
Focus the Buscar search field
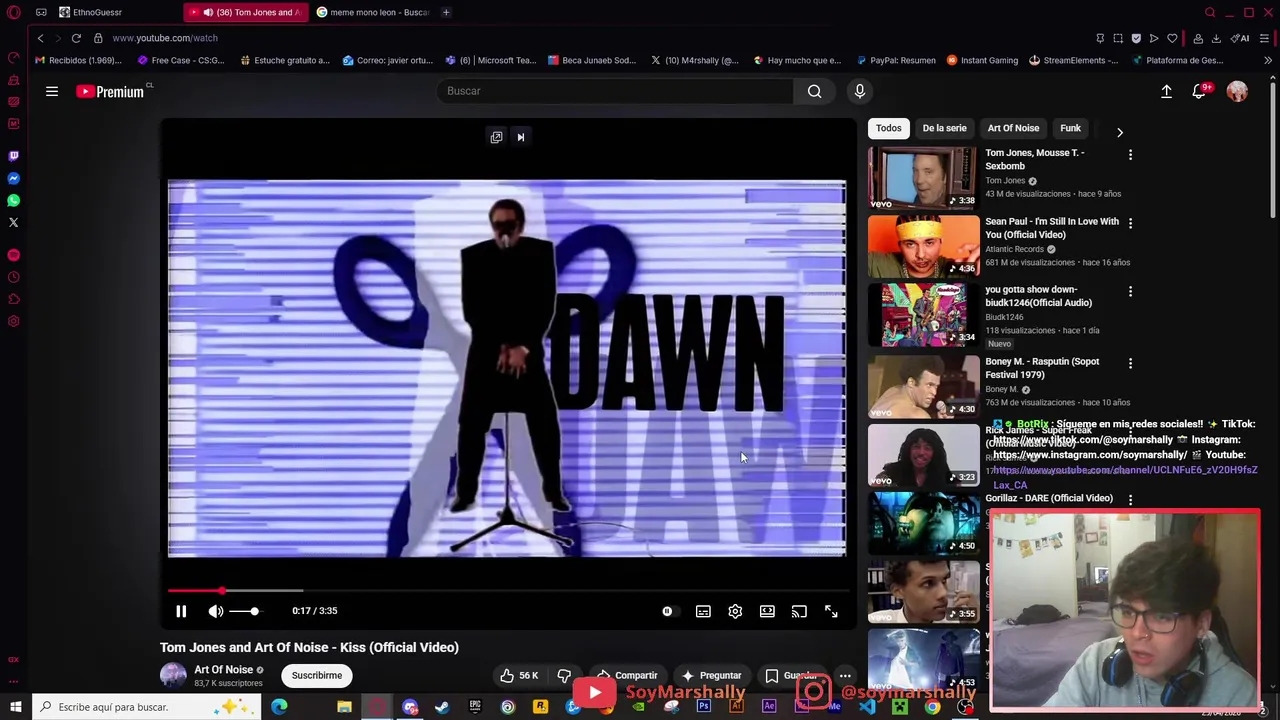pyautogui.click(x=615, y=91)
